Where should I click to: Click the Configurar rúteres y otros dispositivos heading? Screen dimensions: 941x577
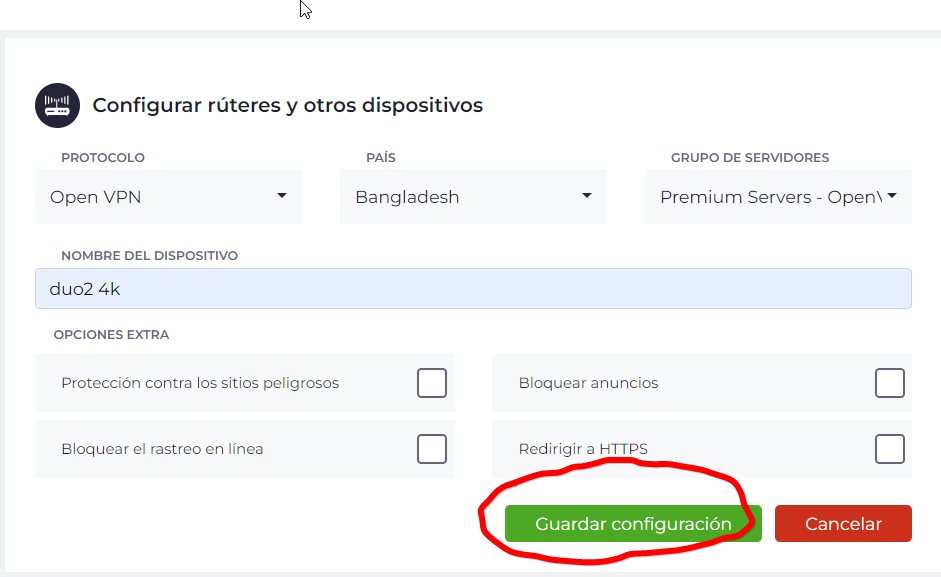[287, 105]
